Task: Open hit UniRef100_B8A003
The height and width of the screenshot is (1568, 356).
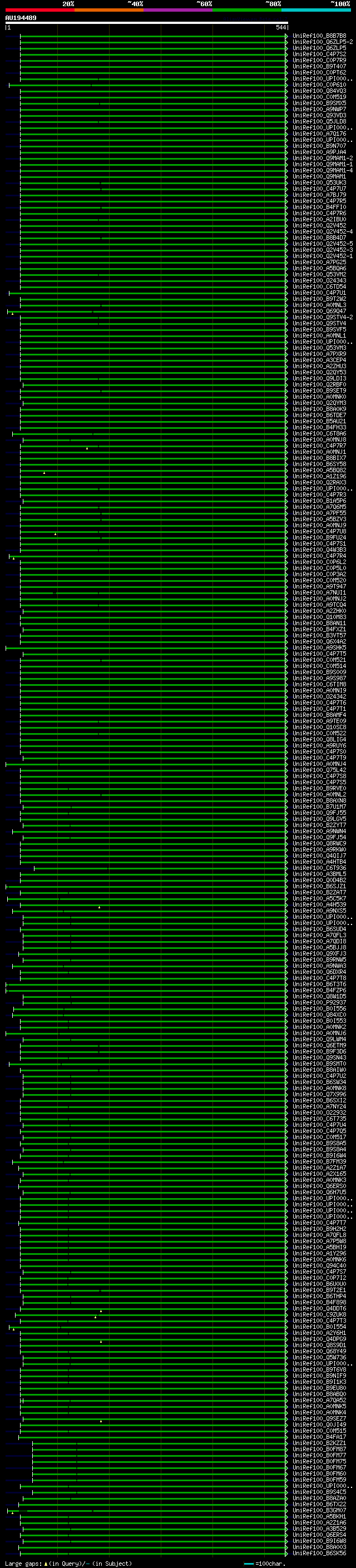Action: pos(319,1547)
